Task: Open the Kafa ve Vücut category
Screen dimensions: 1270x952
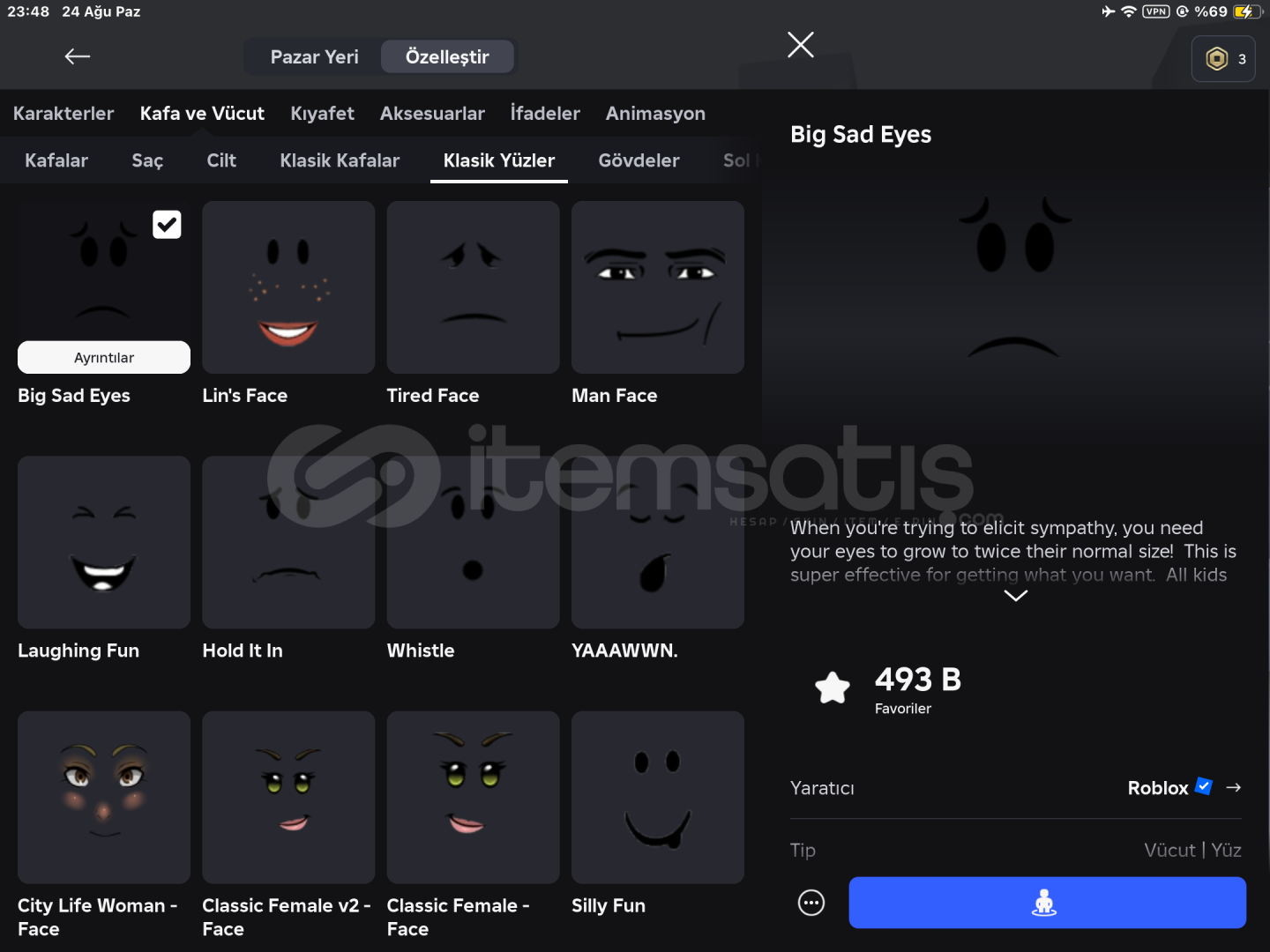Action: (202, 114)
